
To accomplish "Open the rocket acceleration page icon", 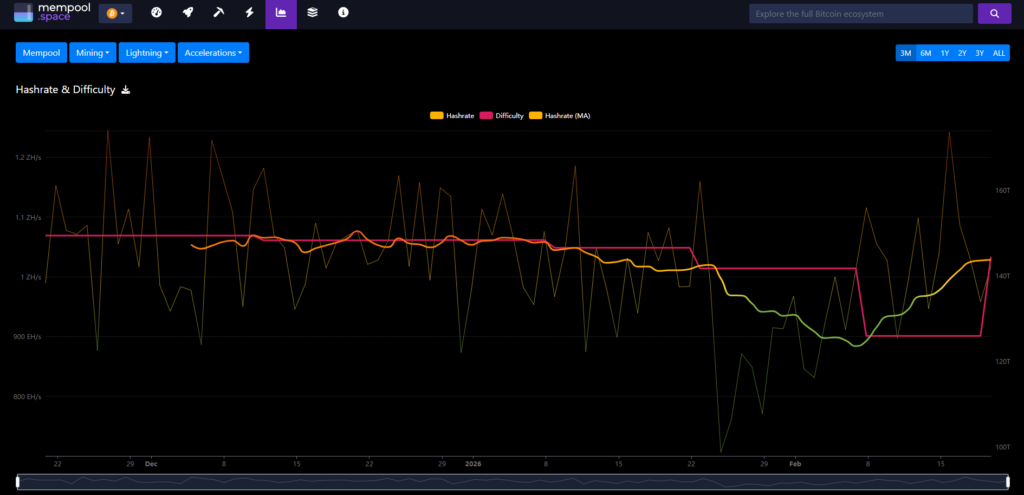I will click(x=187, y=13).
